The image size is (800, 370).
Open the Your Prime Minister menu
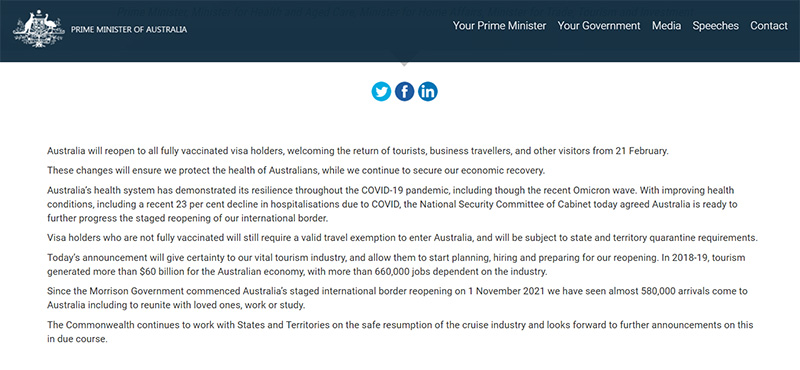click(x=499, y=26)
